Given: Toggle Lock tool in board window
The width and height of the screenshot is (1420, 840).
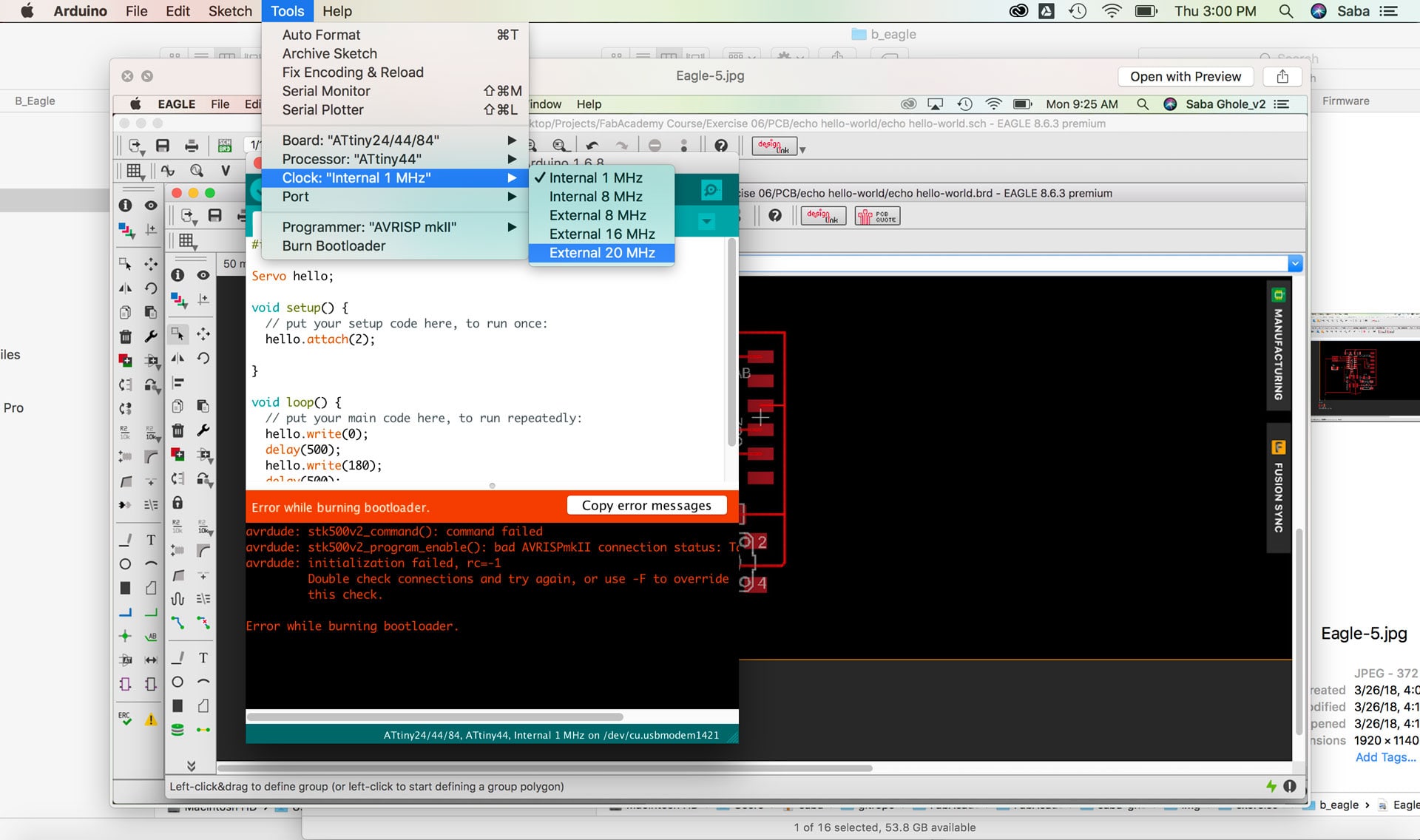Looking at the screenshot, I should click(177, 503).
